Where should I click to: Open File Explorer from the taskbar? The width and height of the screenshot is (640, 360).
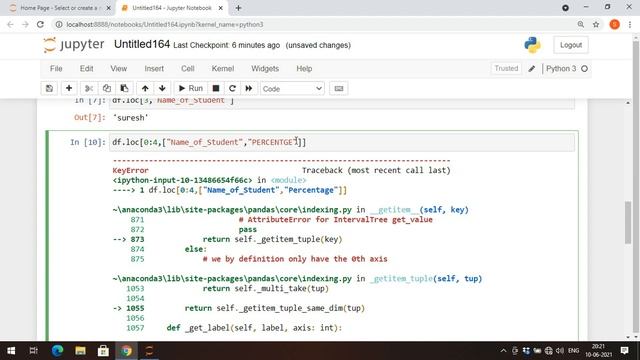pos(80,351)
